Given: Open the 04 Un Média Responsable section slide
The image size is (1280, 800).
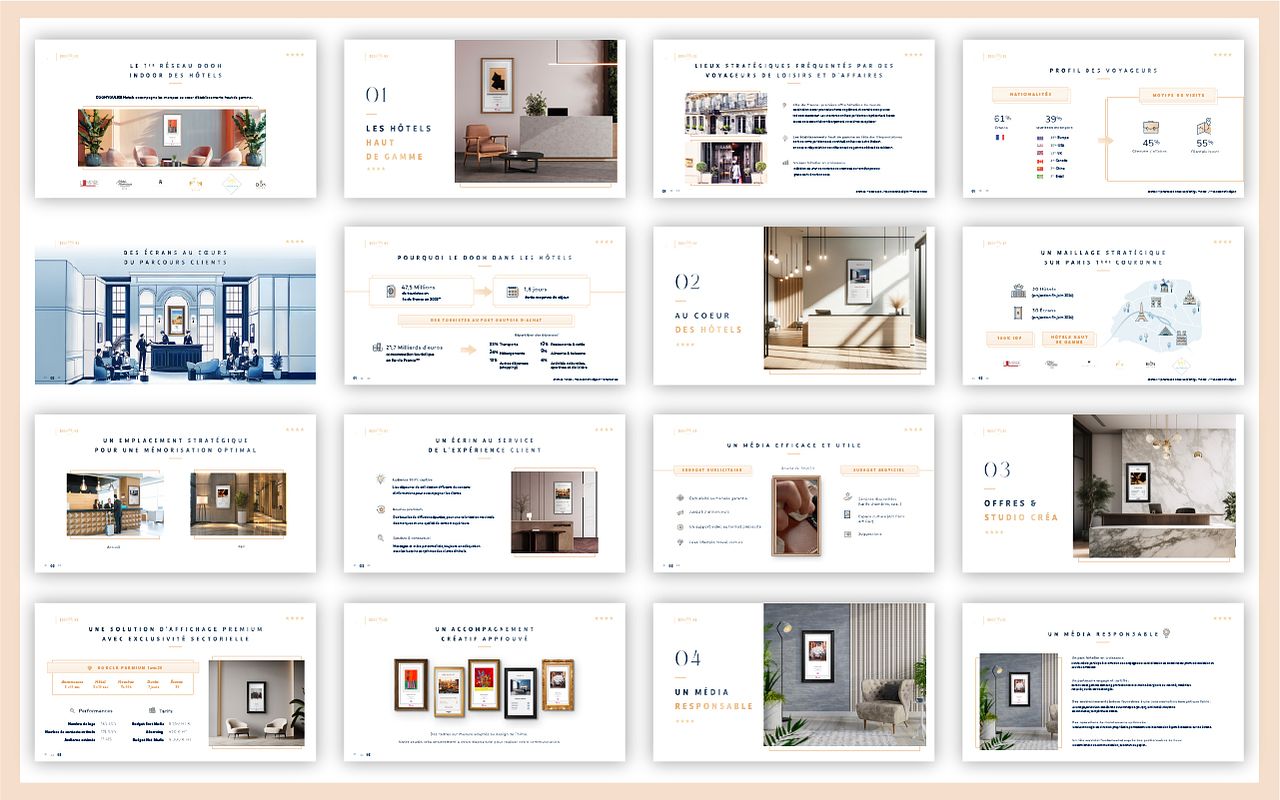Looking at the screenshot, I should 794,681.
